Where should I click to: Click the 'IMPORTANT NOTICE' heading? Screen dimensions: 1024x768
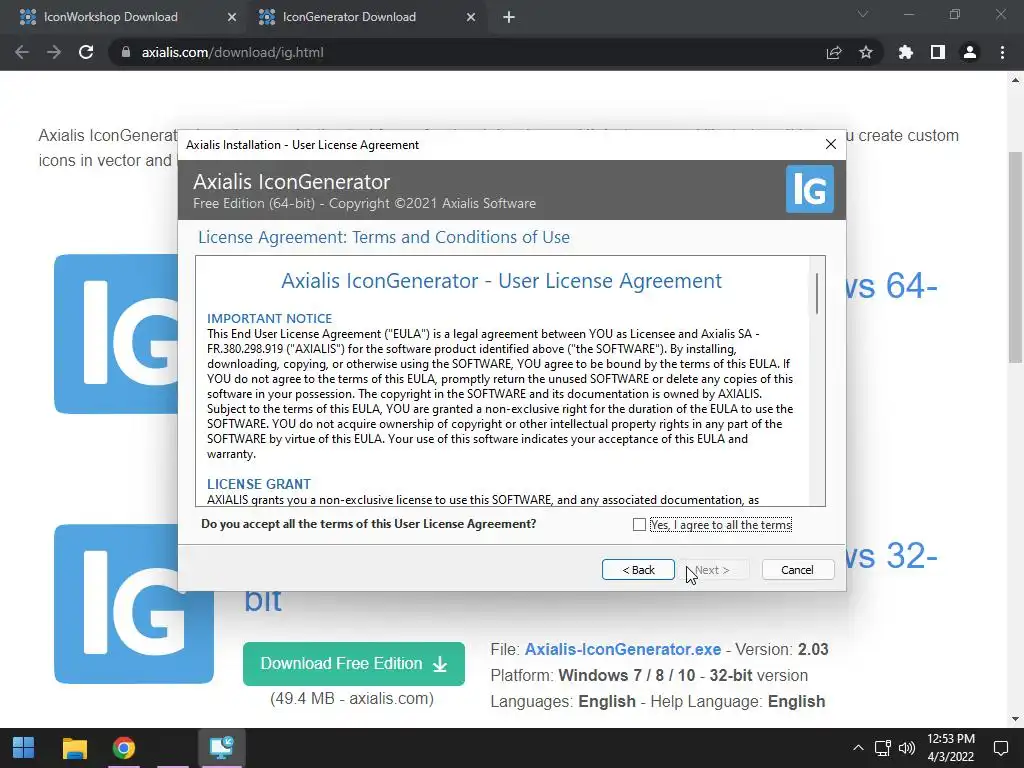tap(270, 318)
